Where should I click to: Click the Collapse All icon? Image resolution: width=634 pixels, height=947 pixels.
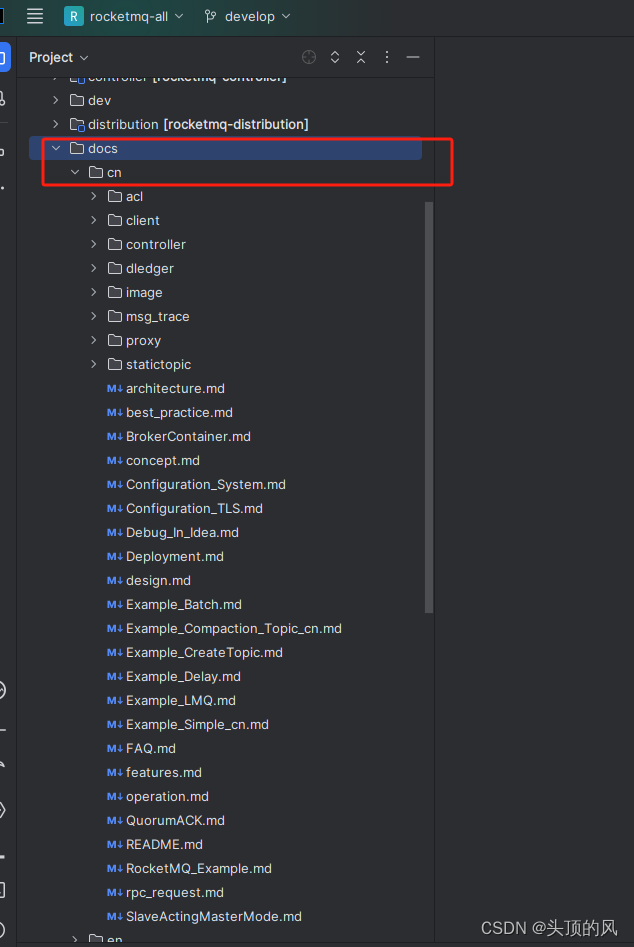pyautogui.click(x=360, y=57)
